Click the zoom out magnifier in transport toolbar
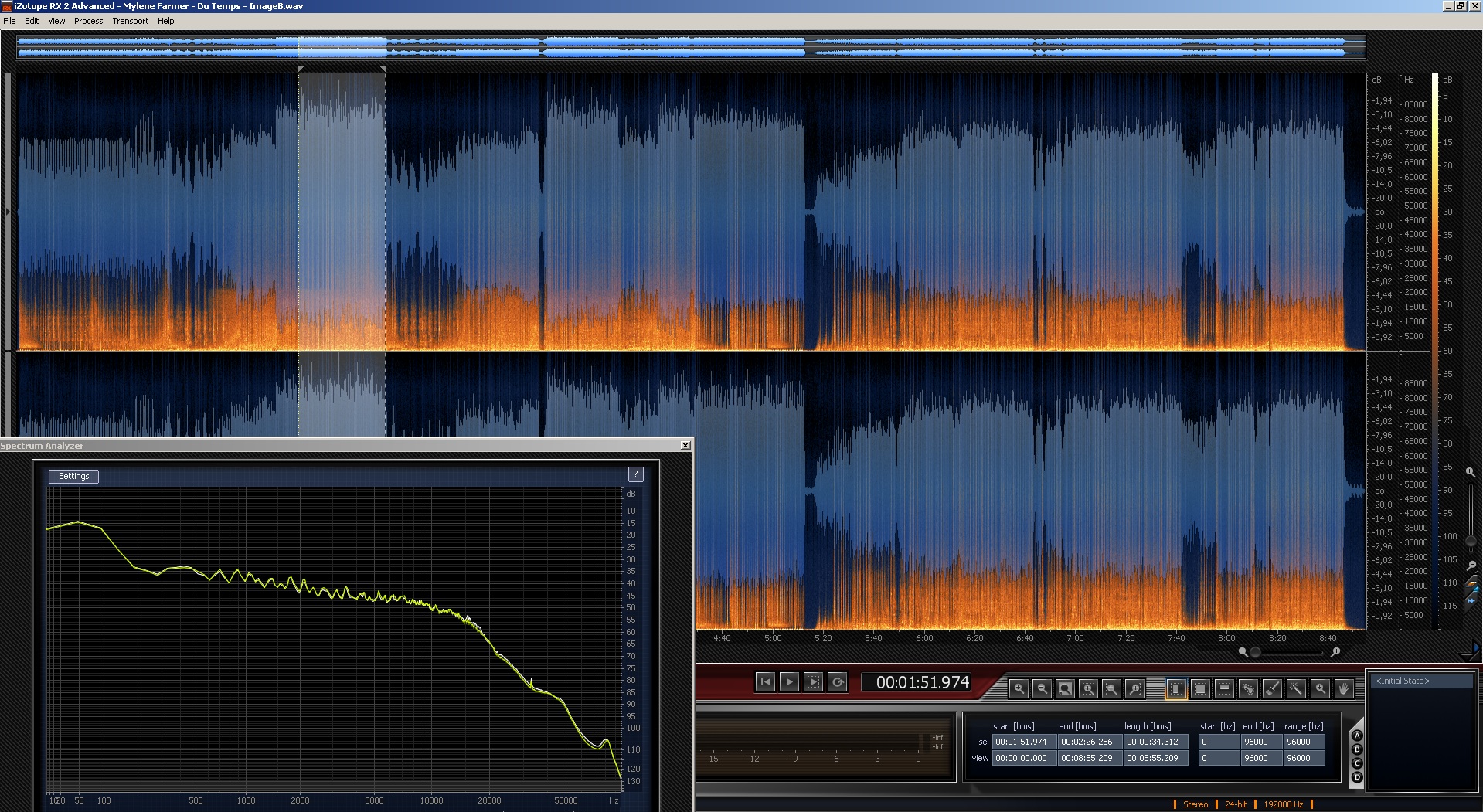 pos(1042,688)
